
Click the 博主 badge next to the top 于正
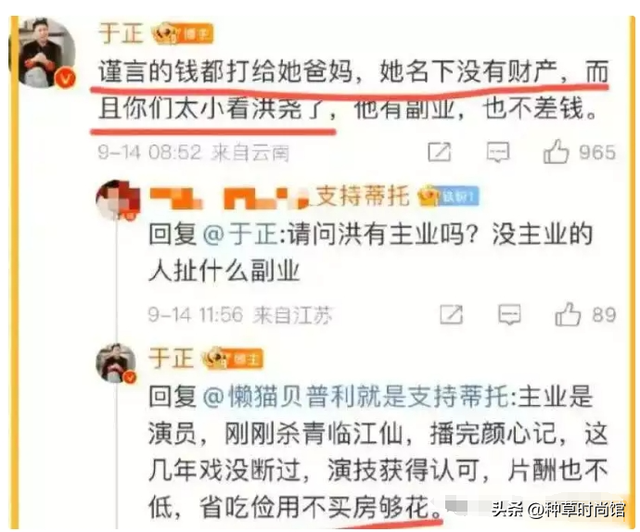182,34
